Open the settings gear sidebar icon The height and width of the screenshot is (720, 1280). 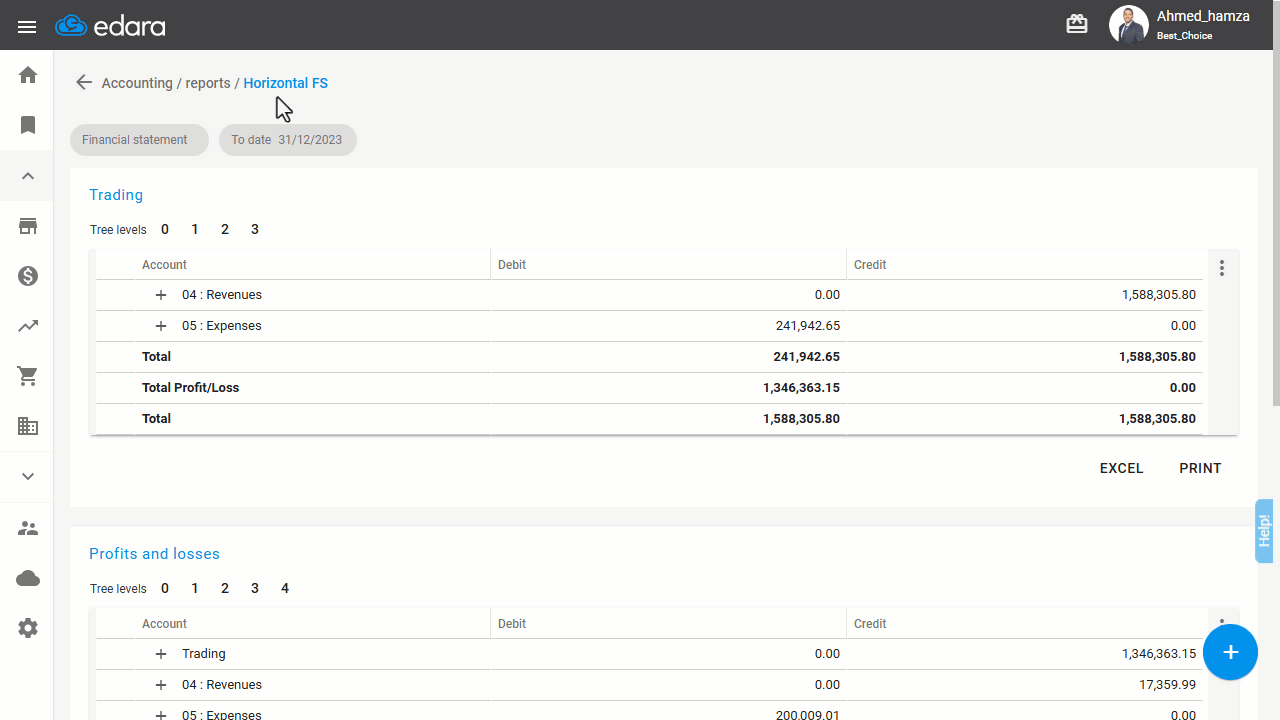pos(28,628)
